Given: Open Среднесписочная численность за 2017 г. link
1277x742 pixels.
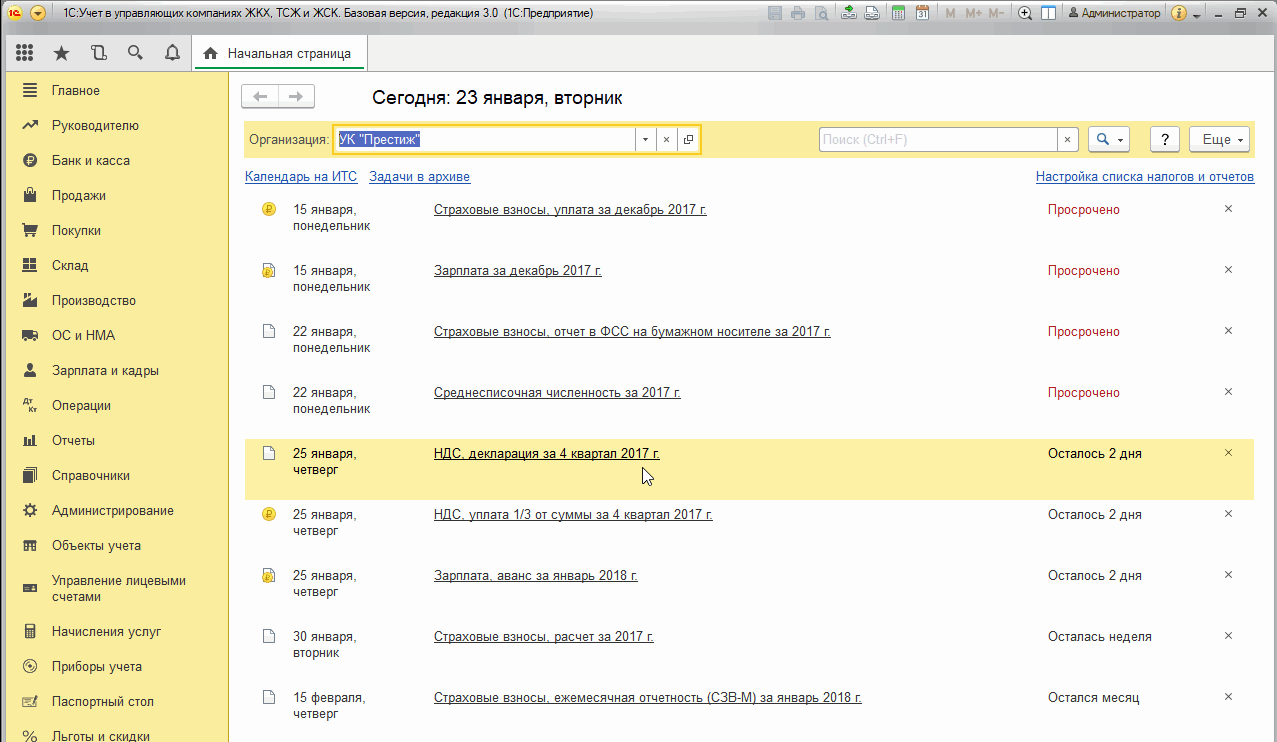Looking at the screenshot, I should tap(557, 393).
